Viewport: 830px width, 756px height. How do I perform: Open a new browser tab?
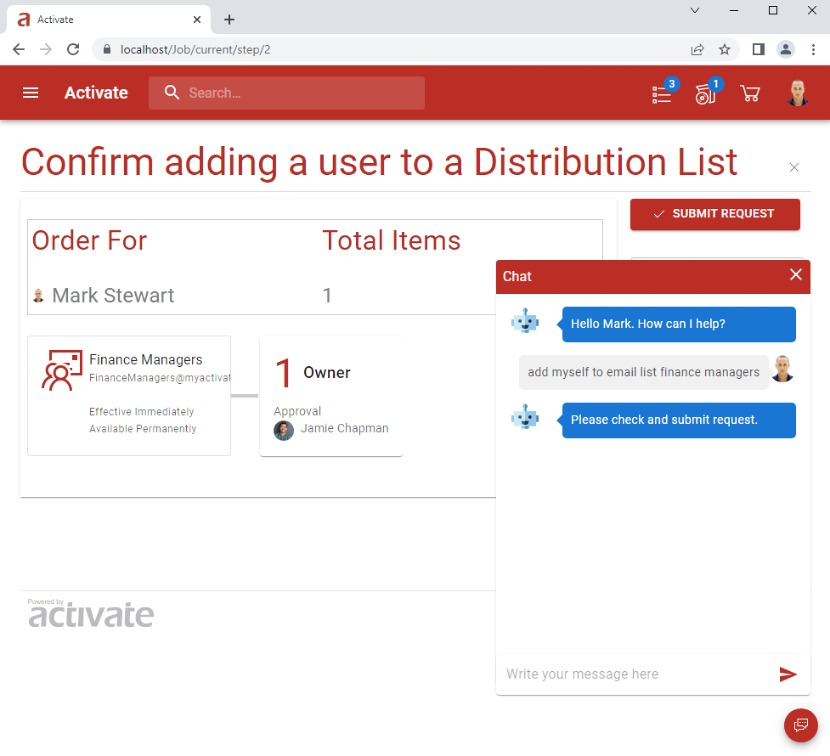tap(229, 20)
